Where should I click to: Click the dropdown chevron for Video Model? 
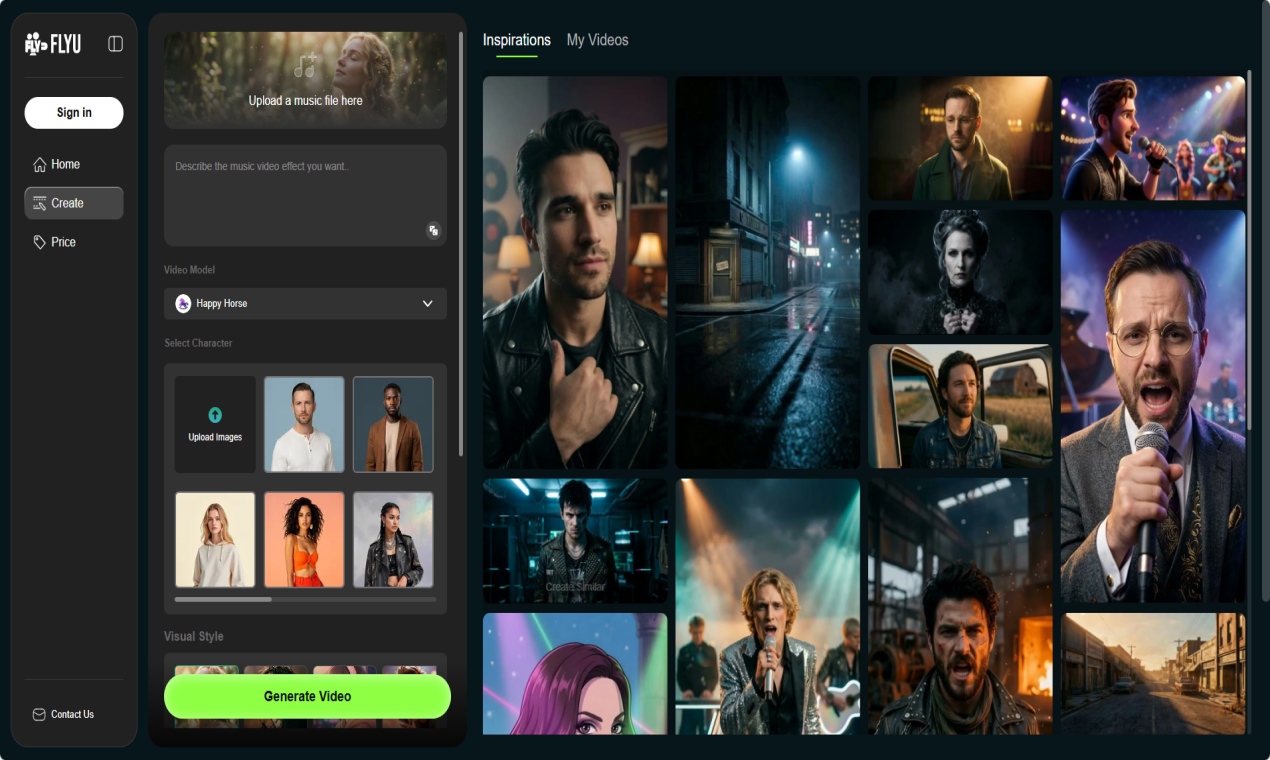tap(428, 303)
